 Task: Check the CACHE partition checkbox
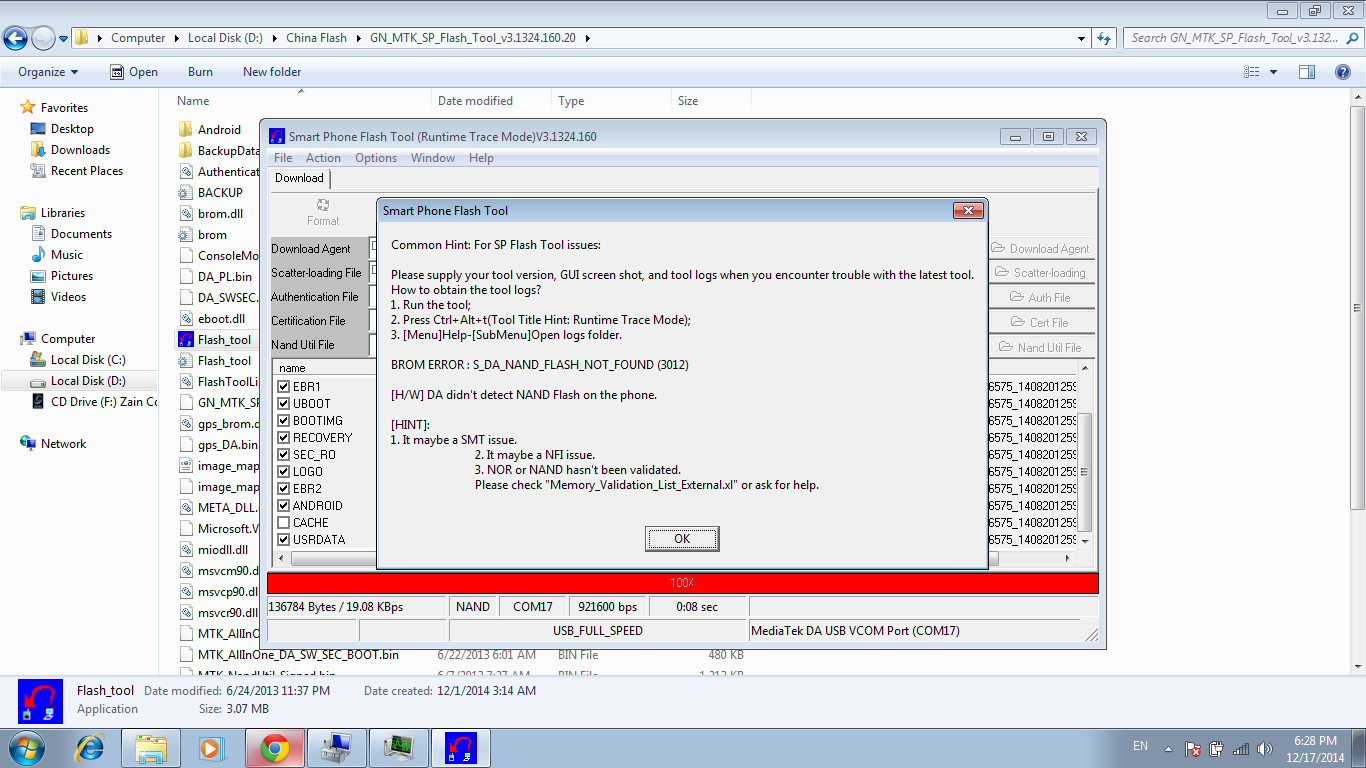coord(284,522)
